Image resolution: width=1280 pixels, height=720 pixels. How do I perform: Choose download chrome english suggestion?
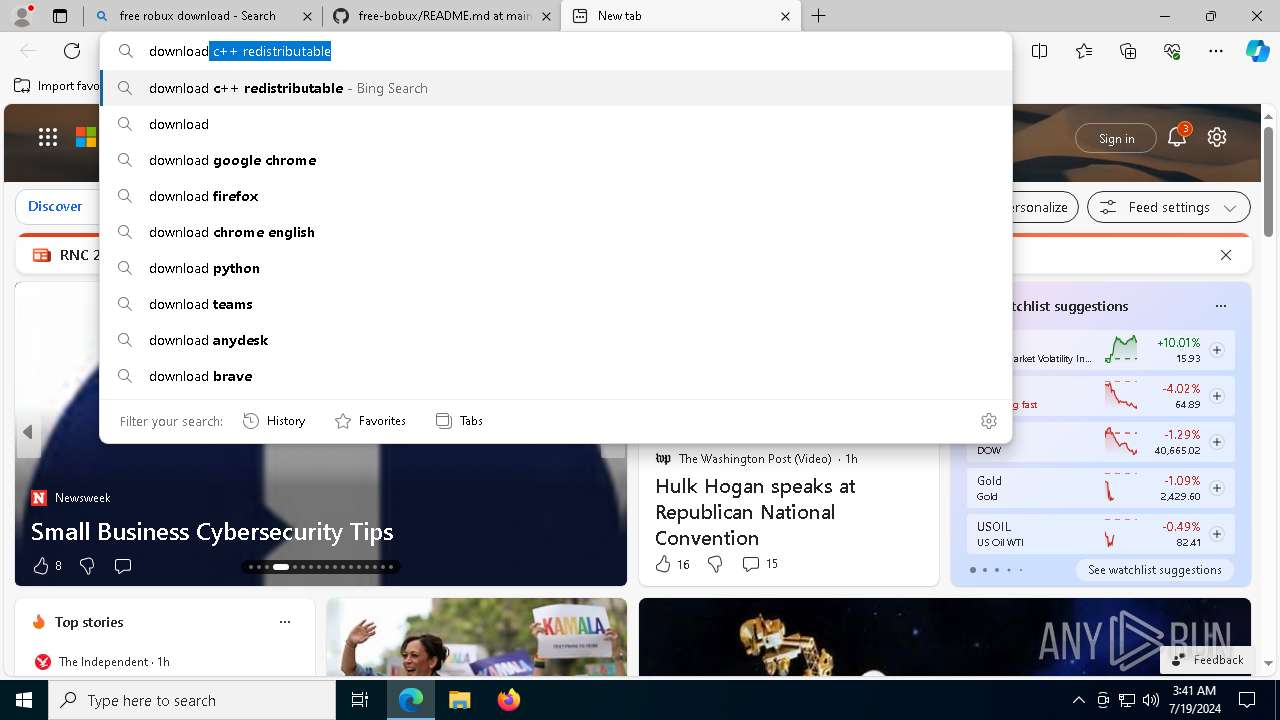coord(556,232)
